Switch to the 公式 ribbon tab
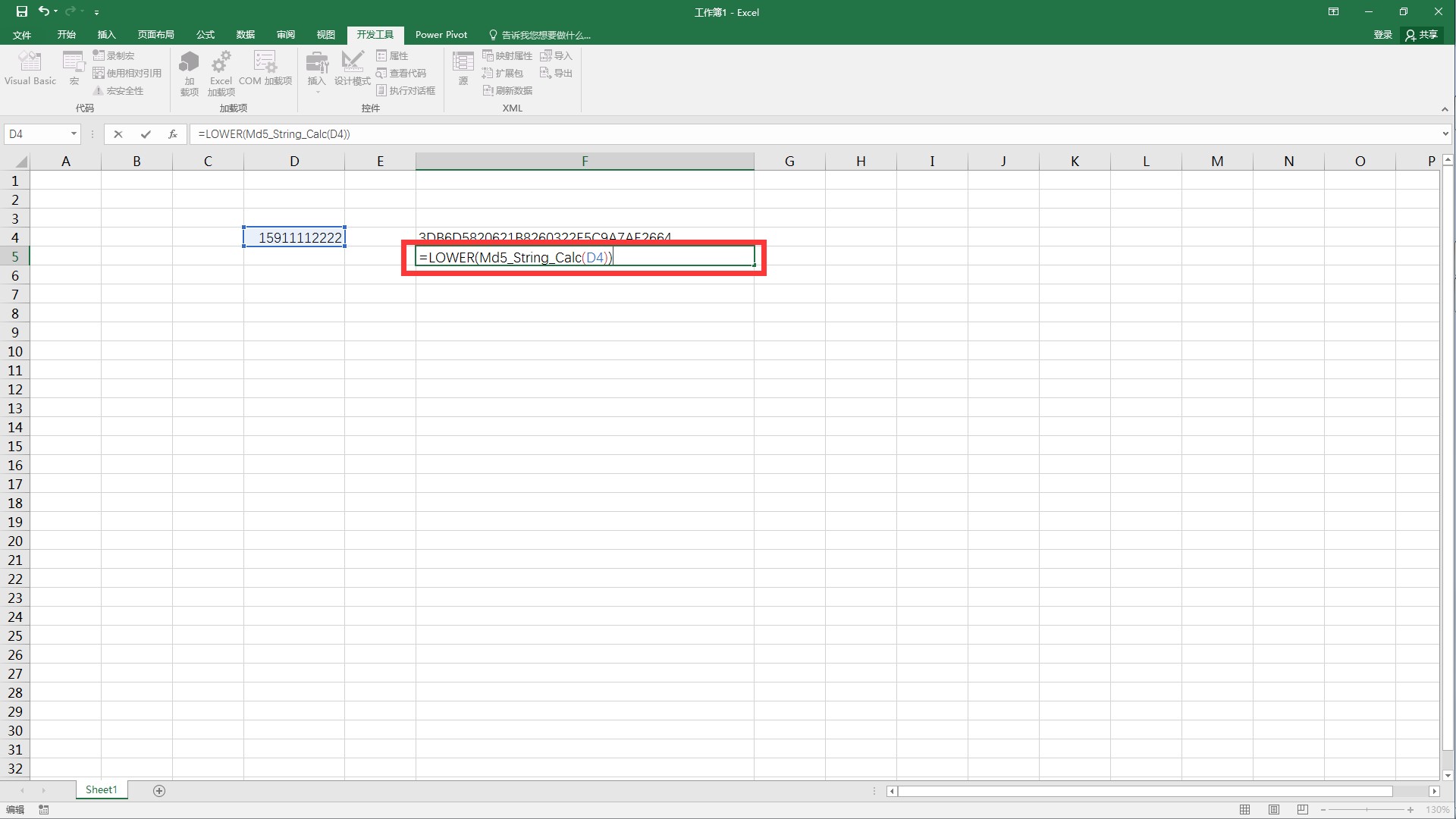The width and height of the screenshot is (1456, 819). pyautogui.click(x=205, y=35)
